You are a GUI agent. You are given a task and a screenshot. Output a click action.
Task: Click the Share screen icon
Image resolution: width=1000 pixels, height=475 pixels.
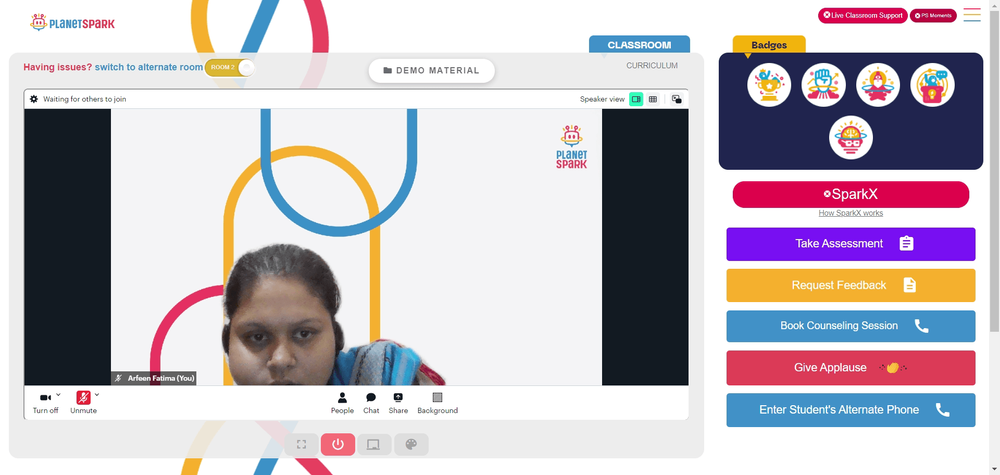398,403
